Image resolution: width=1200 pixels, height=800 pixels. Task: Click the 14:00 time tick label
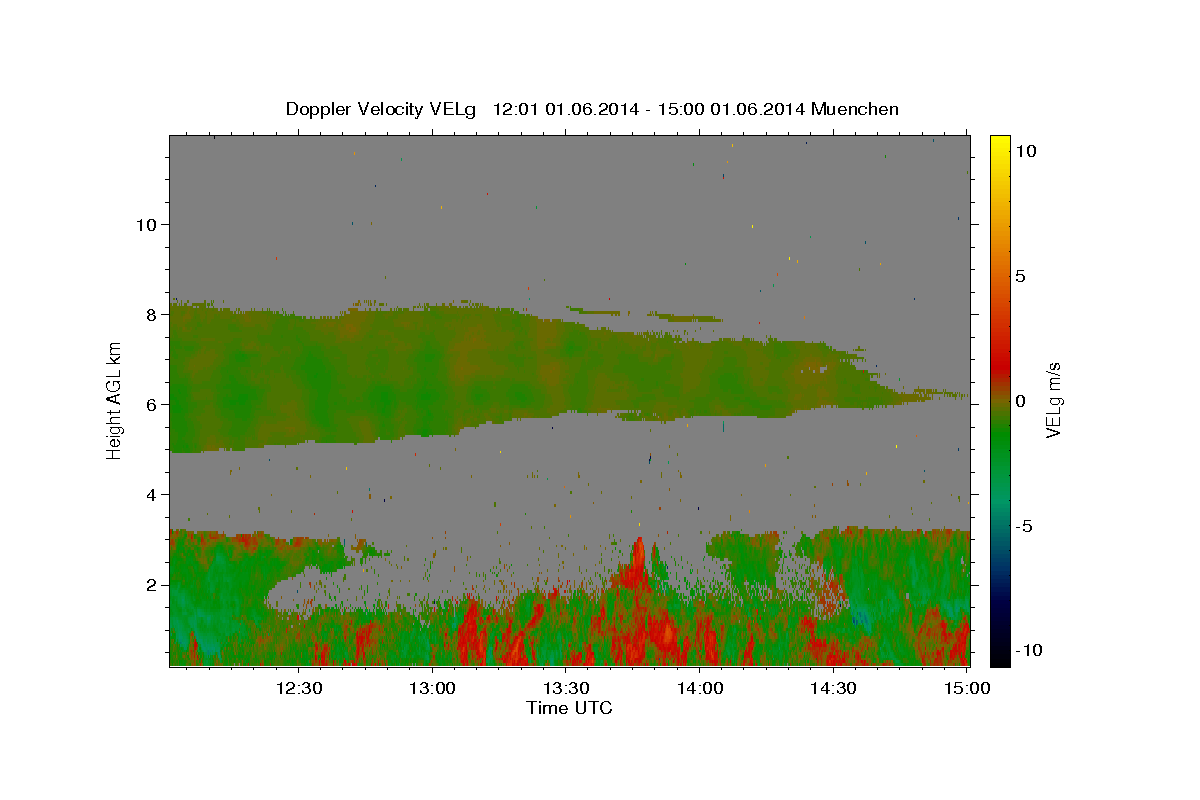coord(700,688)
